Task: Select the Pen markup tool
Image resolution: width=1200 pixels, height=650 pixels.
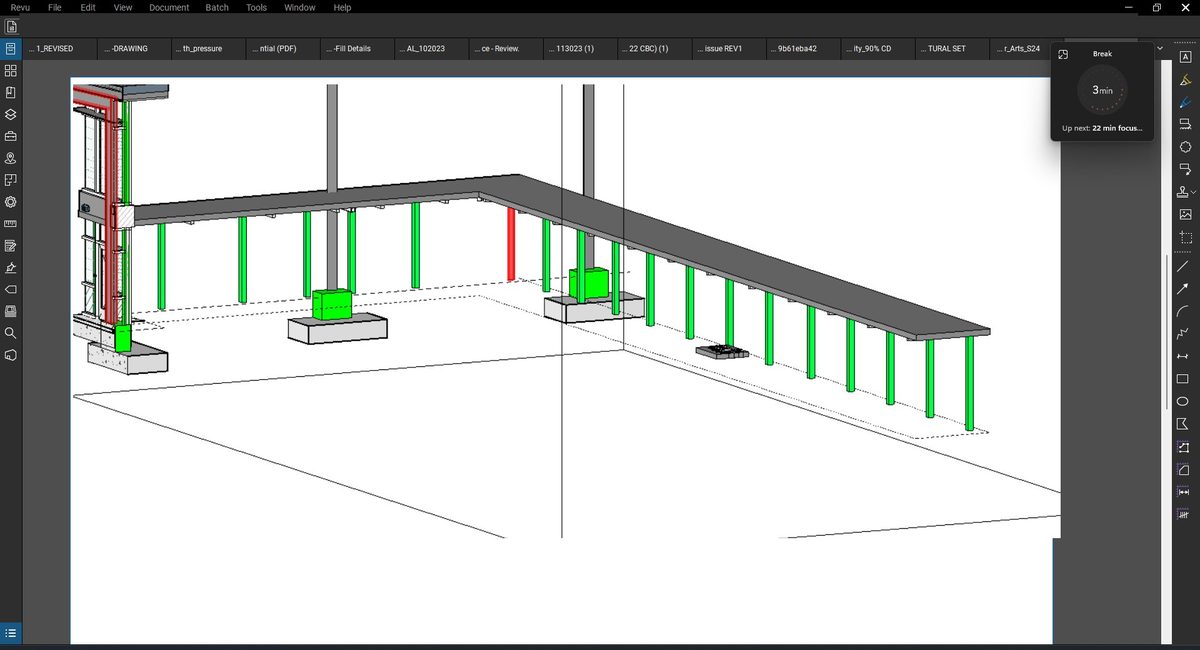Action: [x=1185, y=102]
